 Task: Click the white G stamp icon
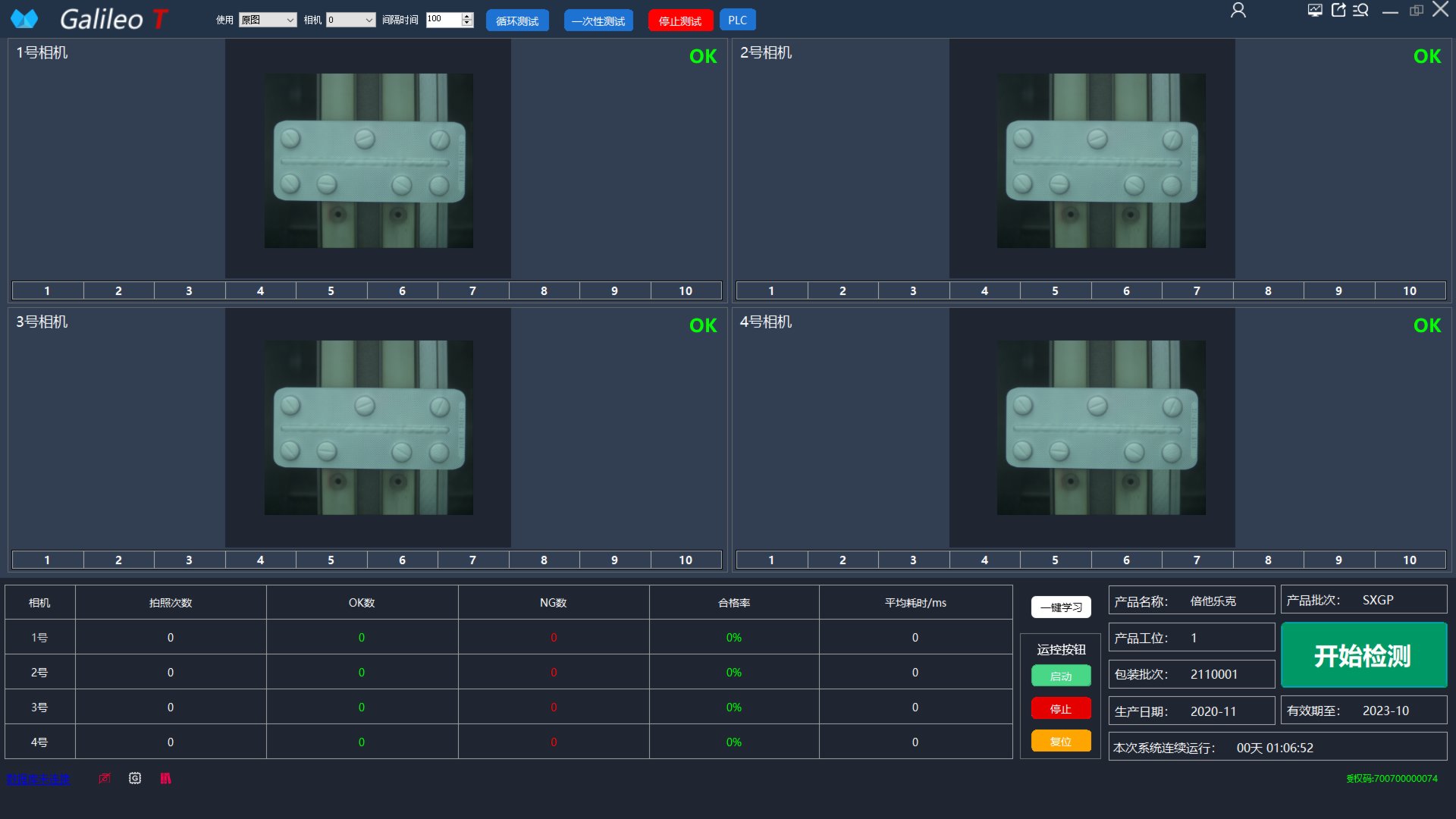coord(135,778)
